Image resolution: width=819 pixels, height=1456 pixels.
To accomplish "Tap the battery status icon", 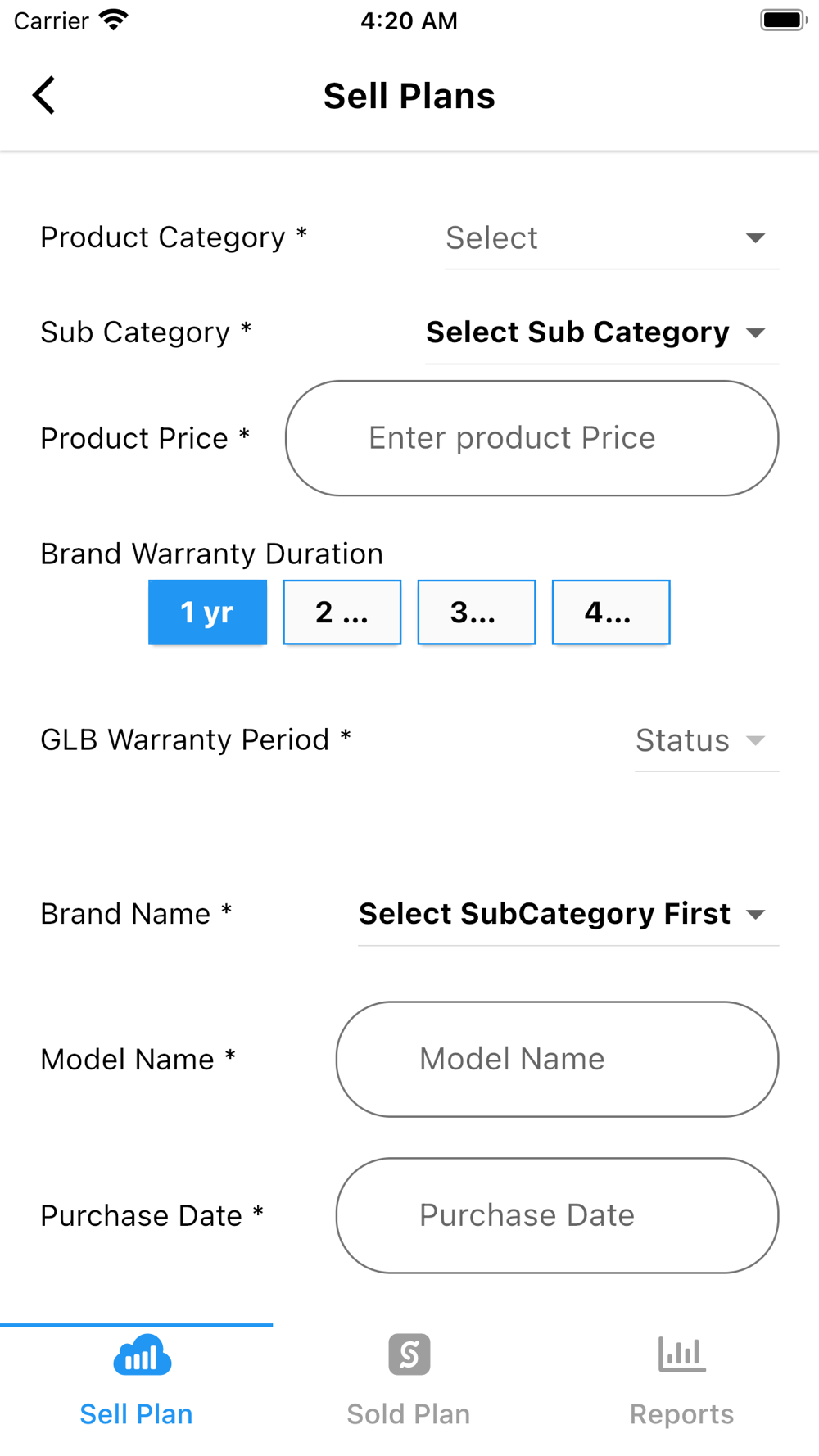I will click(783, 20).
